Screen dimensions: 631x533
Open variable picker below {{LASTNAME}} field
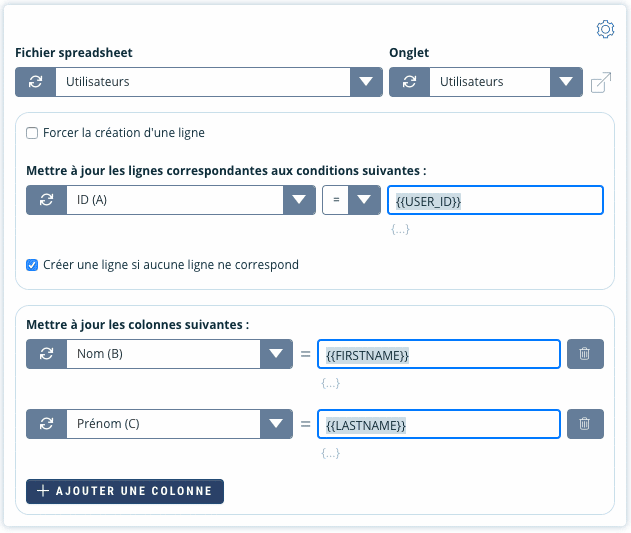point(330,453)
